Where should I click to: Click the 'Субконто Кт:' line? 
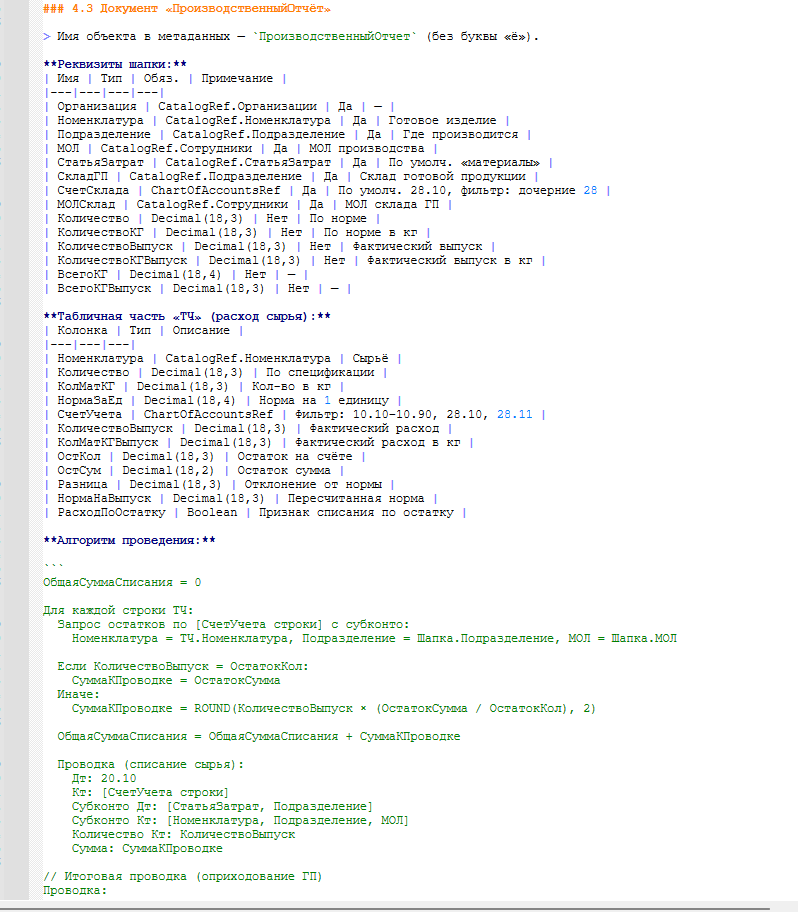240,820
